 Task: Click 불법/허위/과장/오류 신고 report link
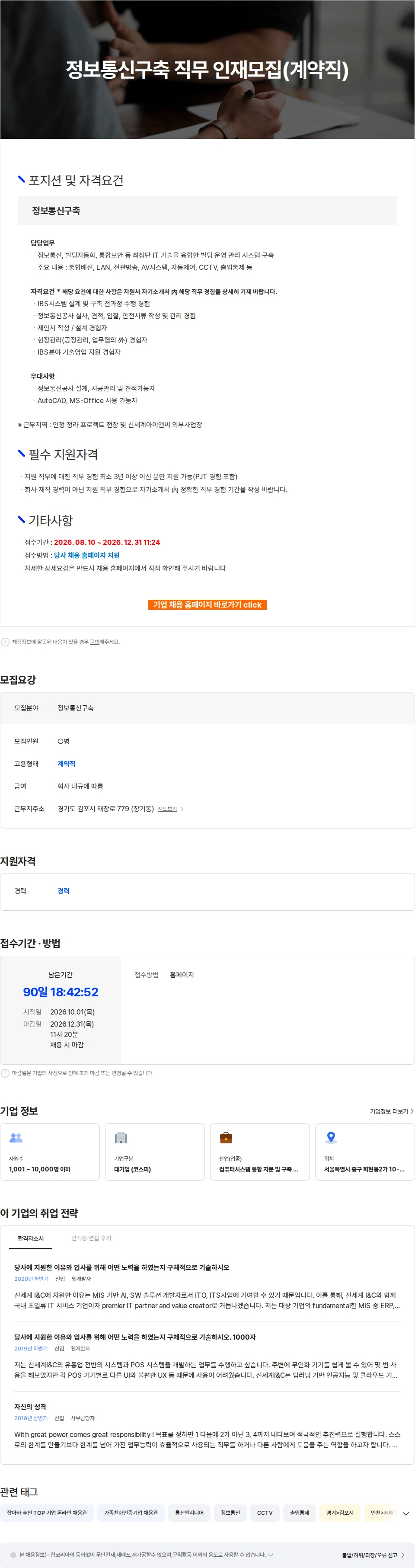[x=373, y=1555]
